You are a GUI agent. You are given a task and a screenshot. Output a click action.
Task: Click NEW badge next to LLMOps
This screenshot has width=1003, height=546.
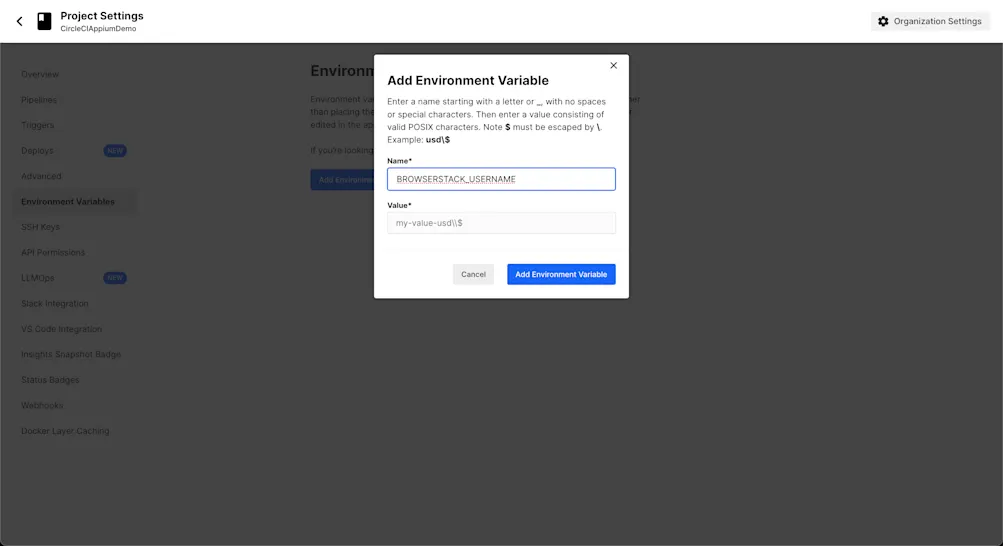tap(115, 278)
